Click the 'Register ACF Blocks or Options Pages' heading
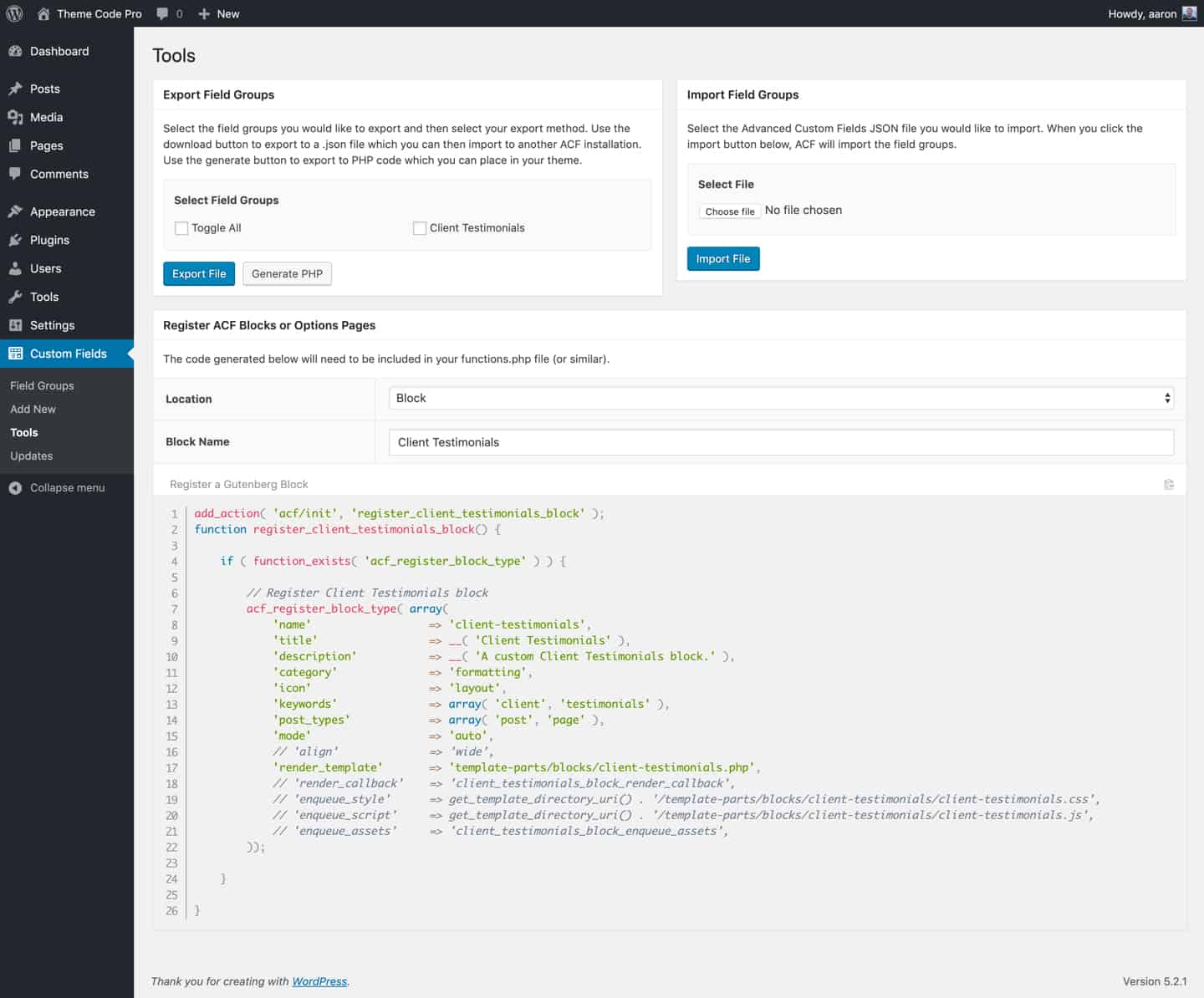Image resolution: width=1204 pixels, height=998 pixels. point(269,325)
